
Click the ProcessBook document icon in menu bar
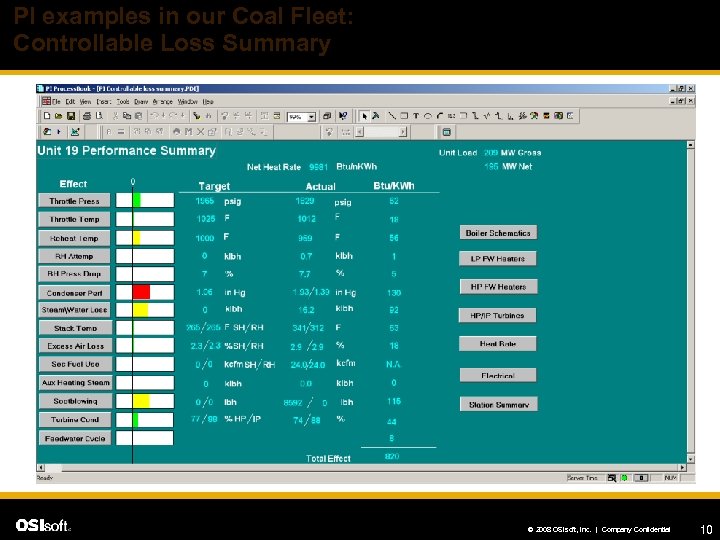[x=46, y=101]
